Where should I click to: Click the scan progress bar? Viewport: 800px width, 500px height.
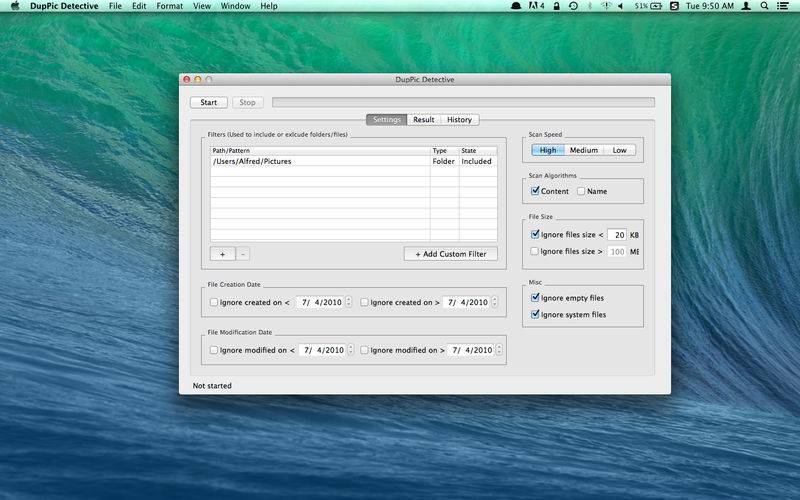click(463, 103)
